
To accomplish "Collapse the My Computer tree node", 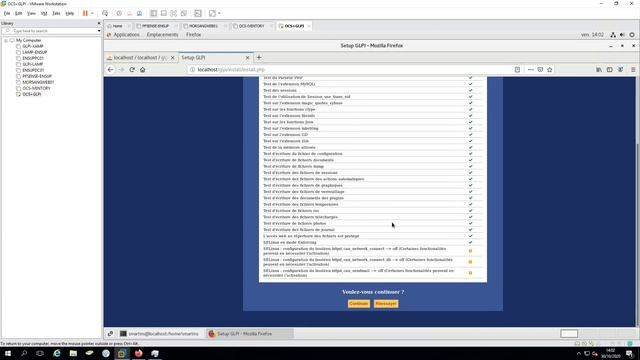I will [6, 40].
